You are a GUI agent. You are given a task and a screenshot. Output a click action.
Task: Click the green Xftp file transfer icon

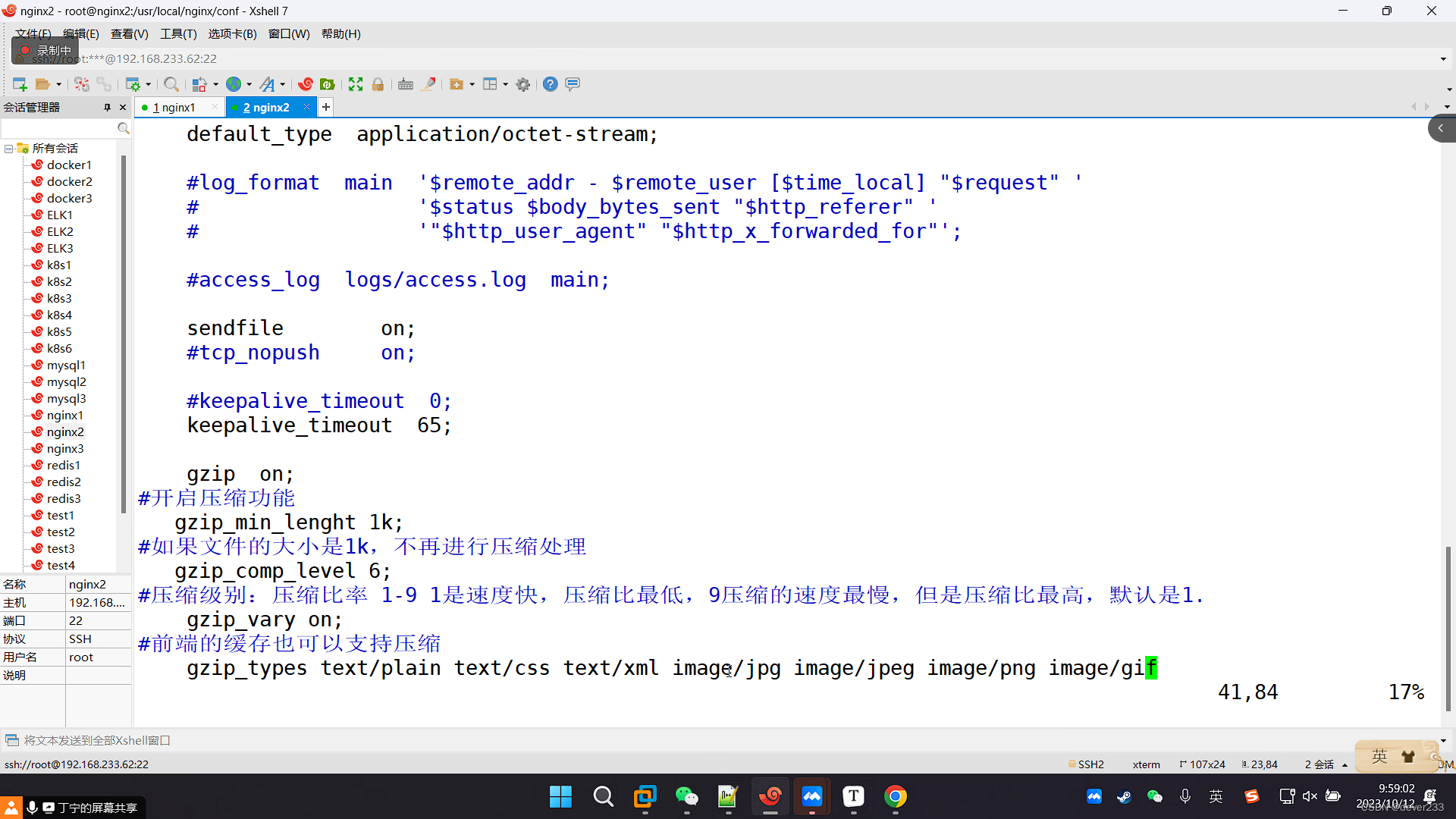(328, 84)
